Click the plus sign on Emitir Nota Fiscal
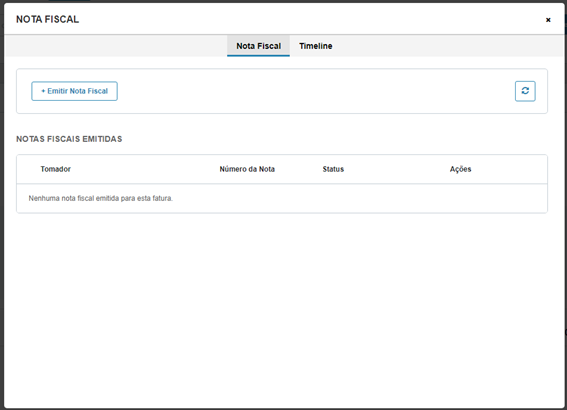The image size is (567, 410). (x=43, y=91)
